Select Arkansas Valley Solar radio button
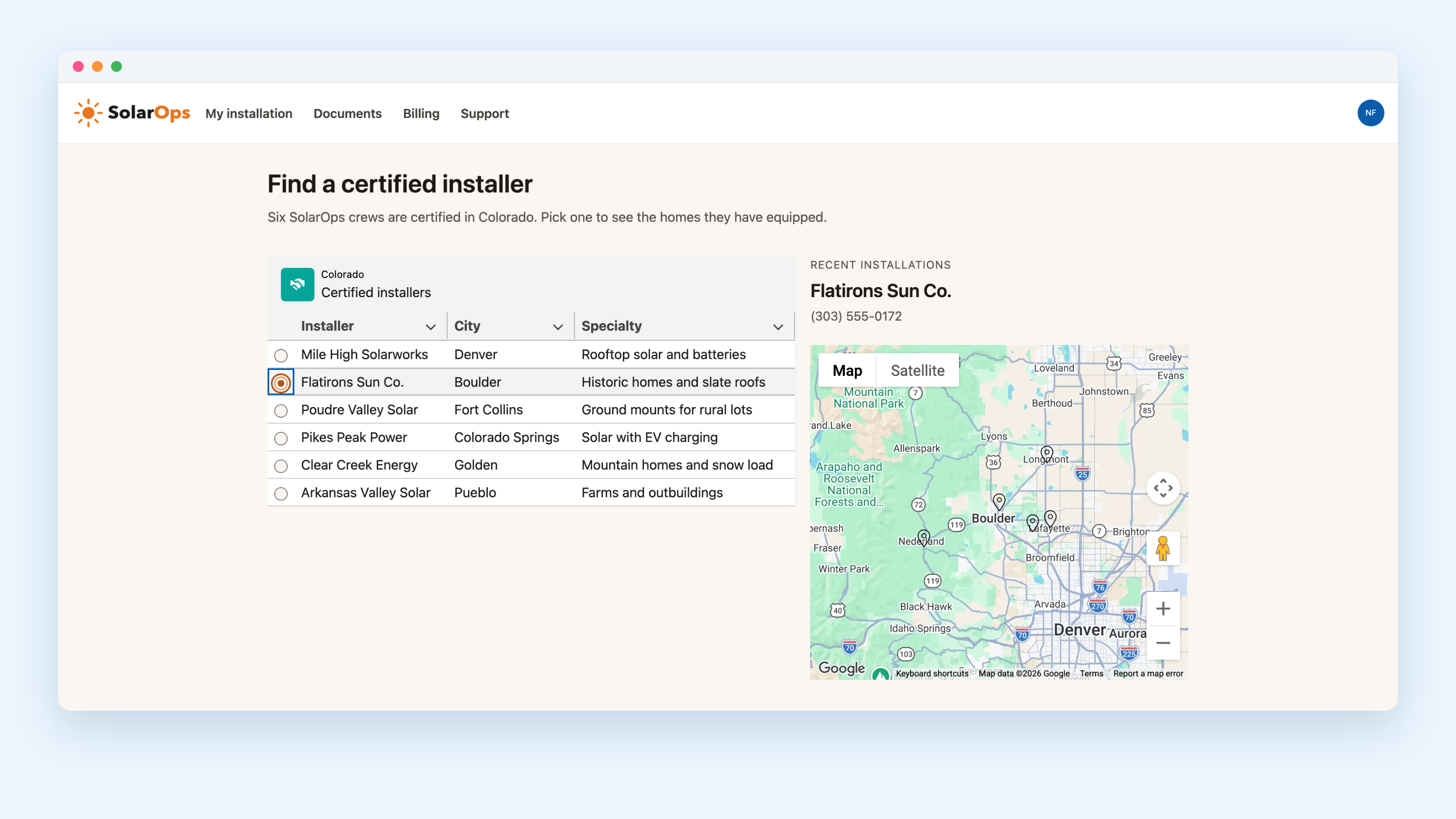 click(281, 494)
